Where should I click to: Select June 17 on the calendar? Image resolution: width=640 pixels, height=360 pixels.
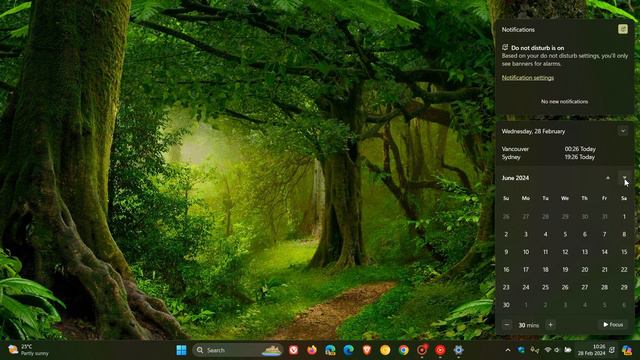[x=526, y=269]
